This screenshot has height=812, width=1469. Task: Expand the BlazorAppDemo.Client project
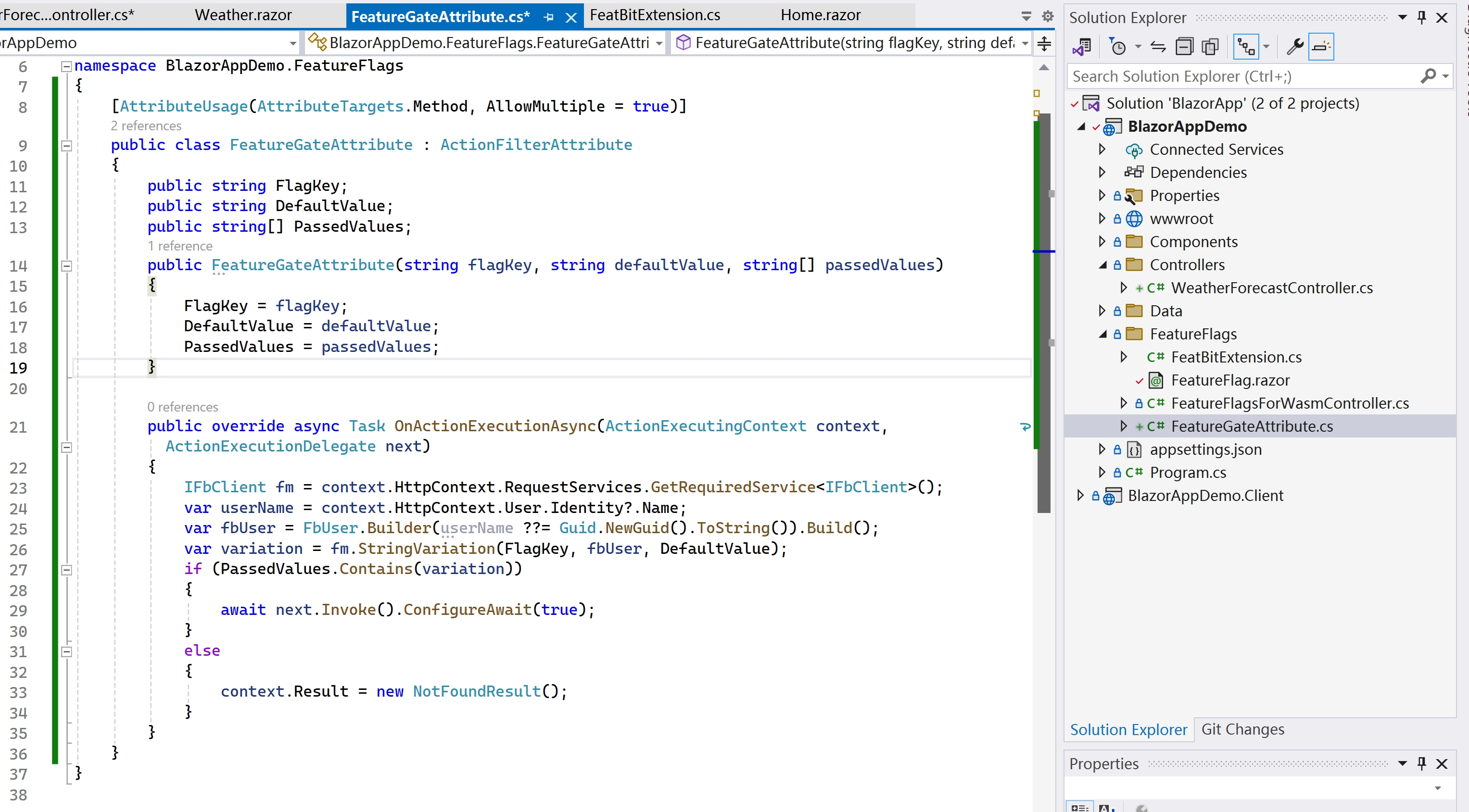coord(1081,496)
